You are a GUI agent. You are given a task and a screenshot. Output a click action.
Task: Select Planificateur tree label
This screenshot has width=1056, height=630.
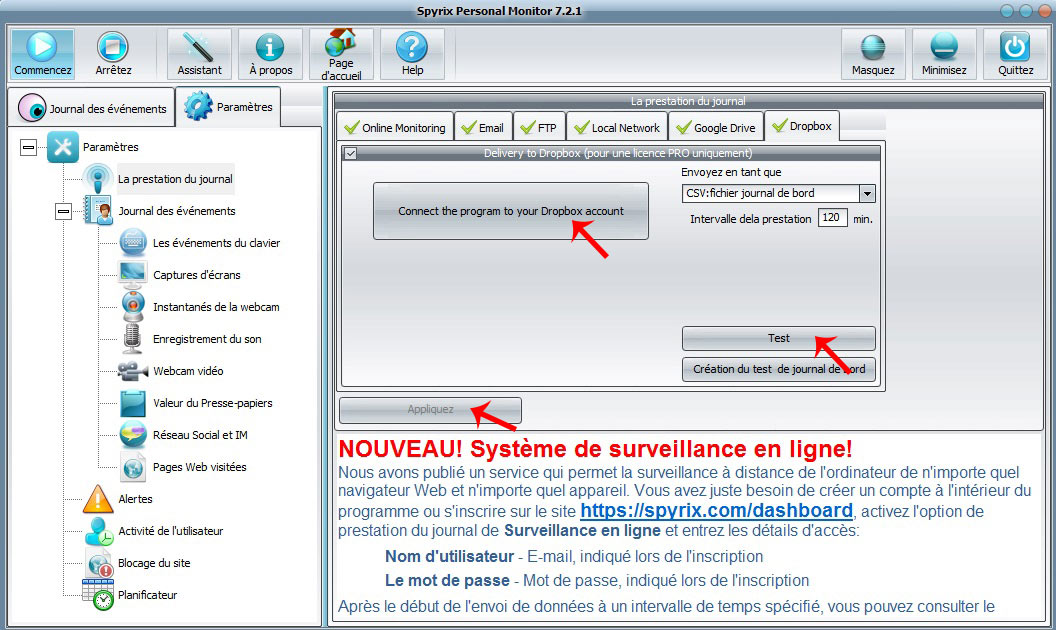pyautogui.click(x=147, y=595)
